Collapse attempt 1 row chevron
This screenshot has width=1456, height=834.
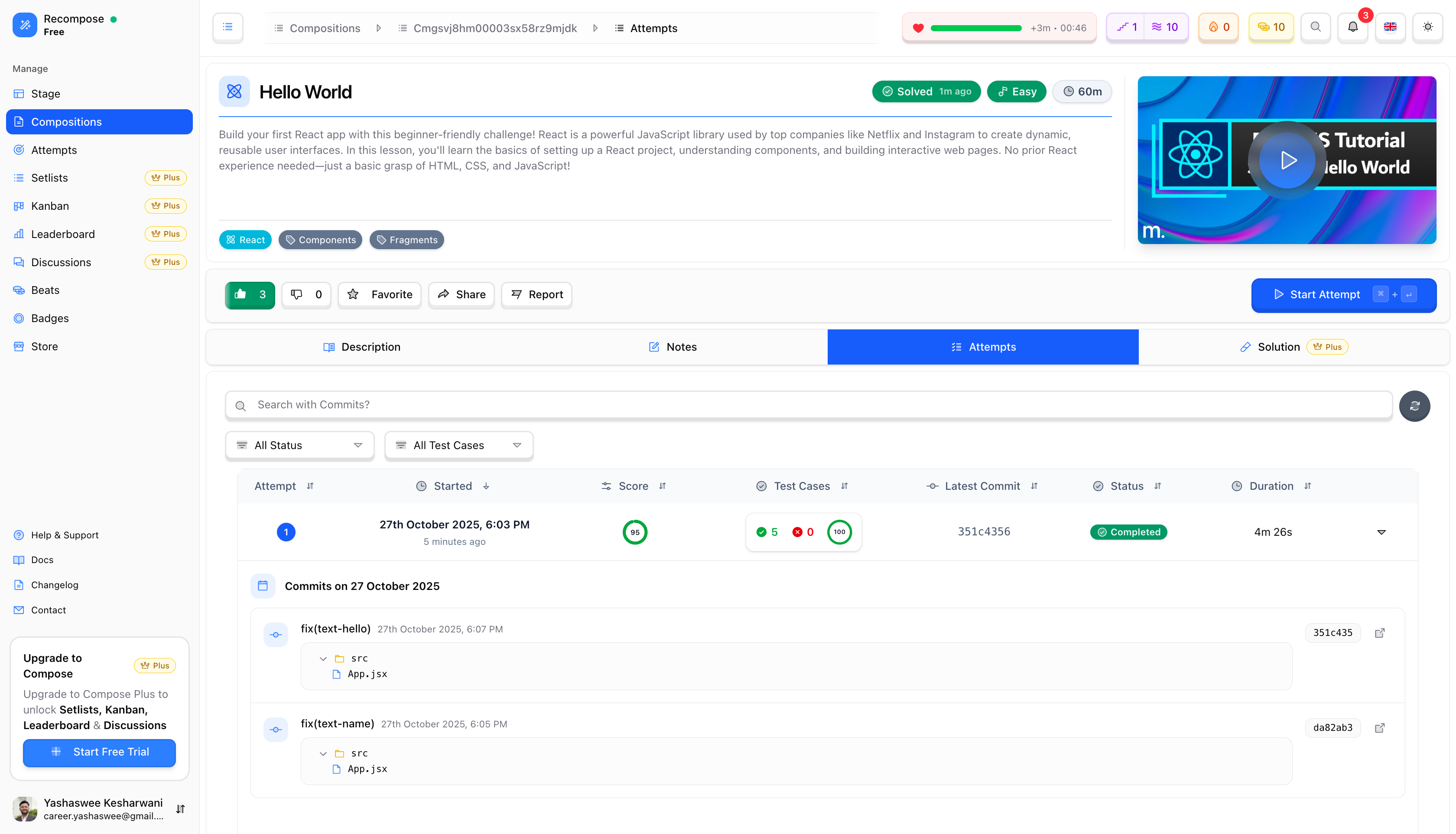[1381, 532]
